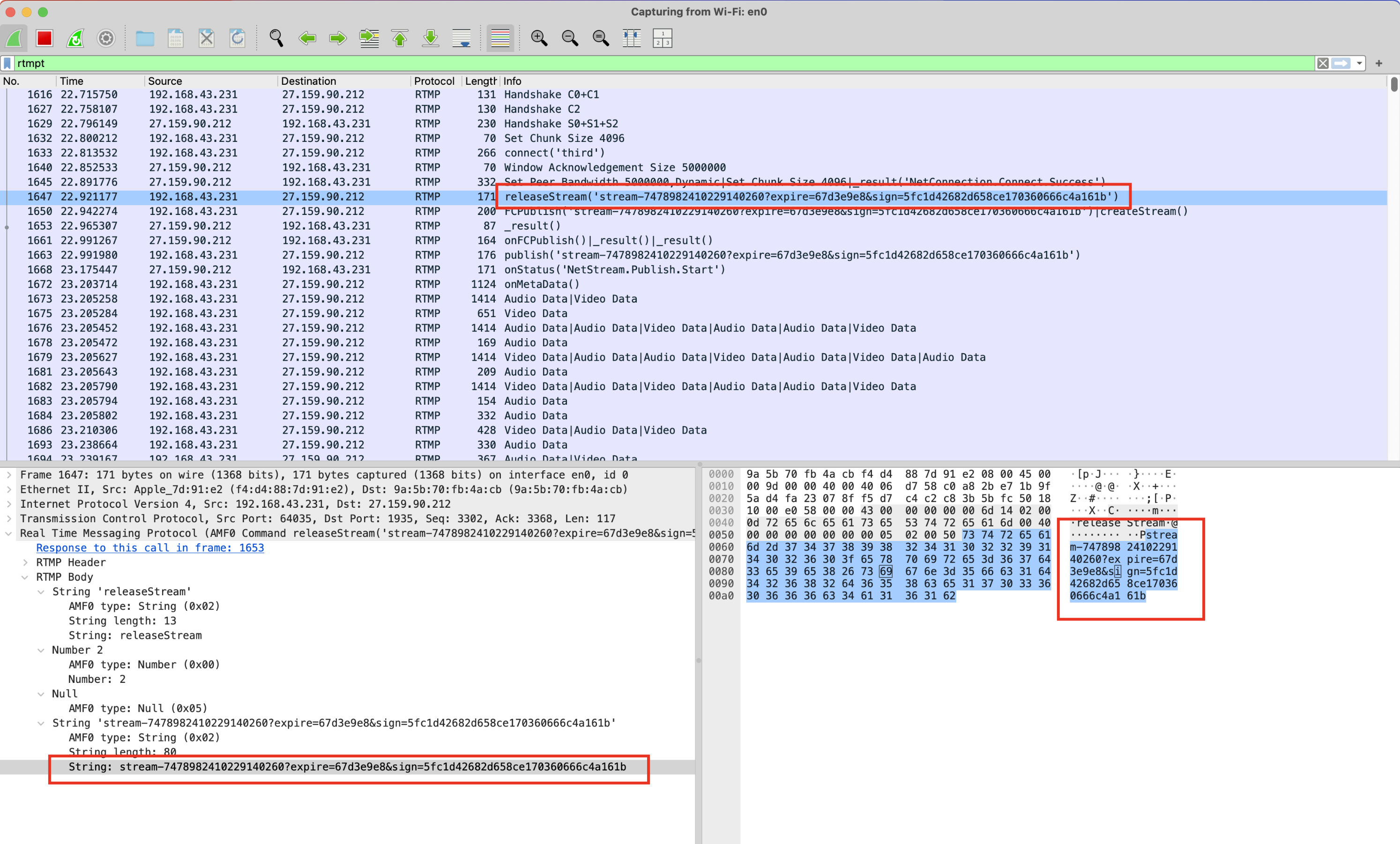Toggle auto-scroll during live capture

[x=462, y=38]
